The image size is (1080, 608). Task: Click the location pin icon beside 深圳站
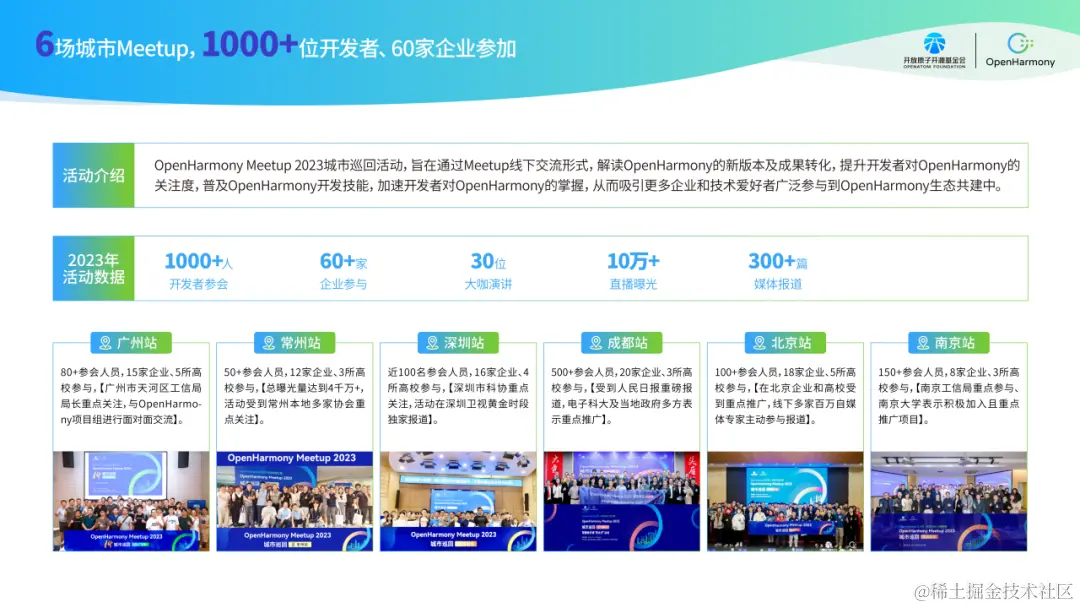click(433, 343)
